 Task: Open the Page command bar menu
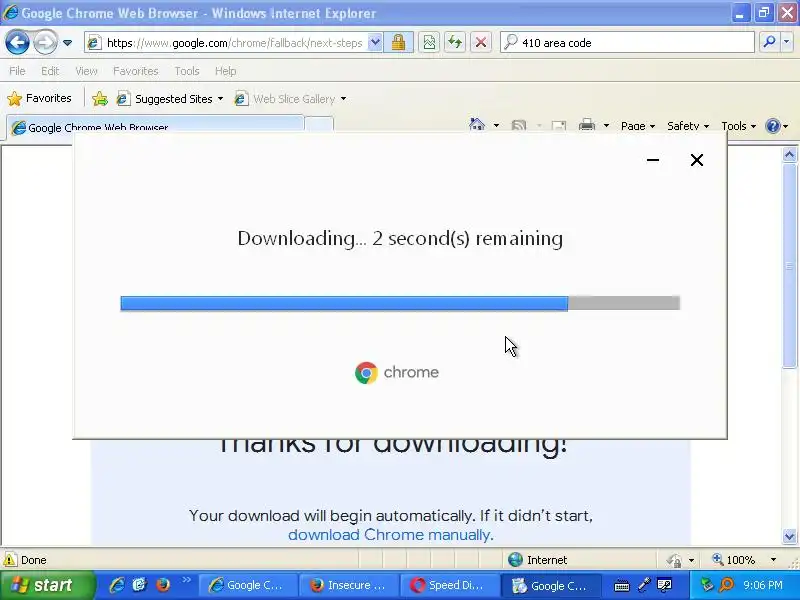(x=638, y=126)
